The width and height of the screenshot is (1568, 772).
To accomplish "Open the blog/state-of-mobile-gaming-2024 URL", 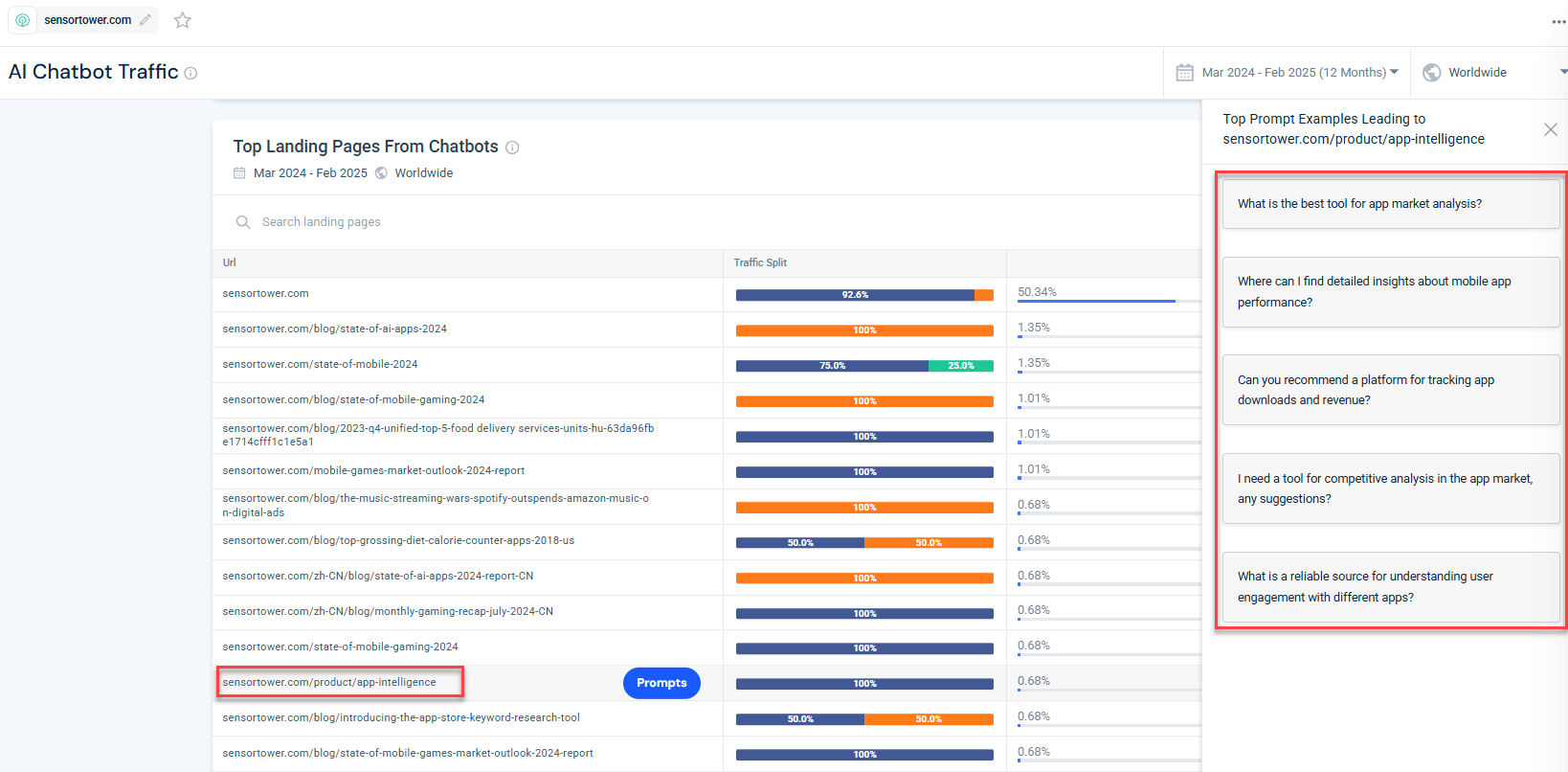I will [353, 399].
